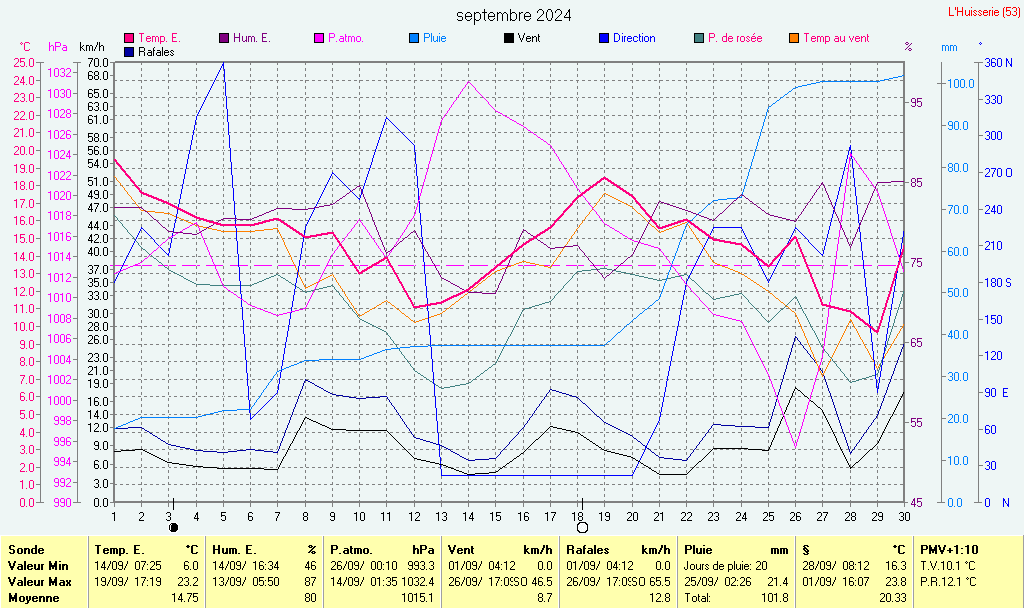Click the 'Rafales' column header in the table

click(x=588, y=550)
